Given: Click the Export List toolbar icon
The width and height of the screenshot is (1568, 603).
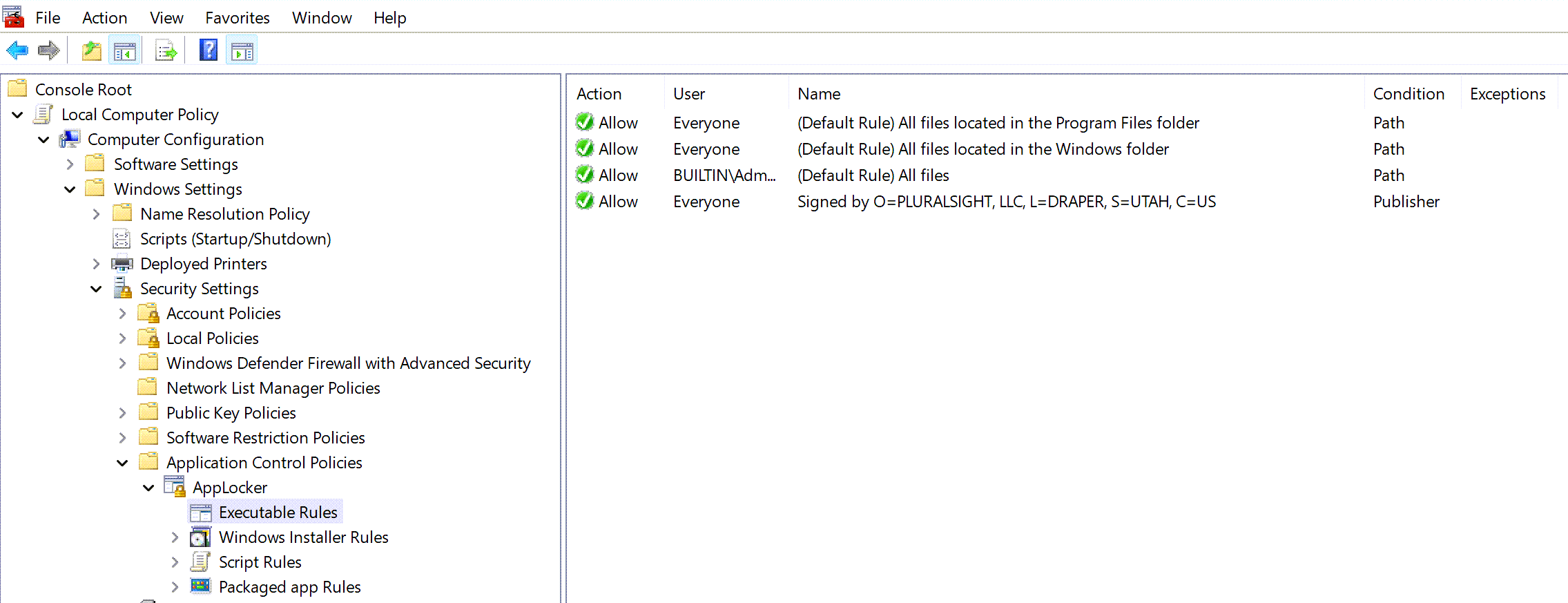Looking at the screenshot, I should tap(166, 50).
